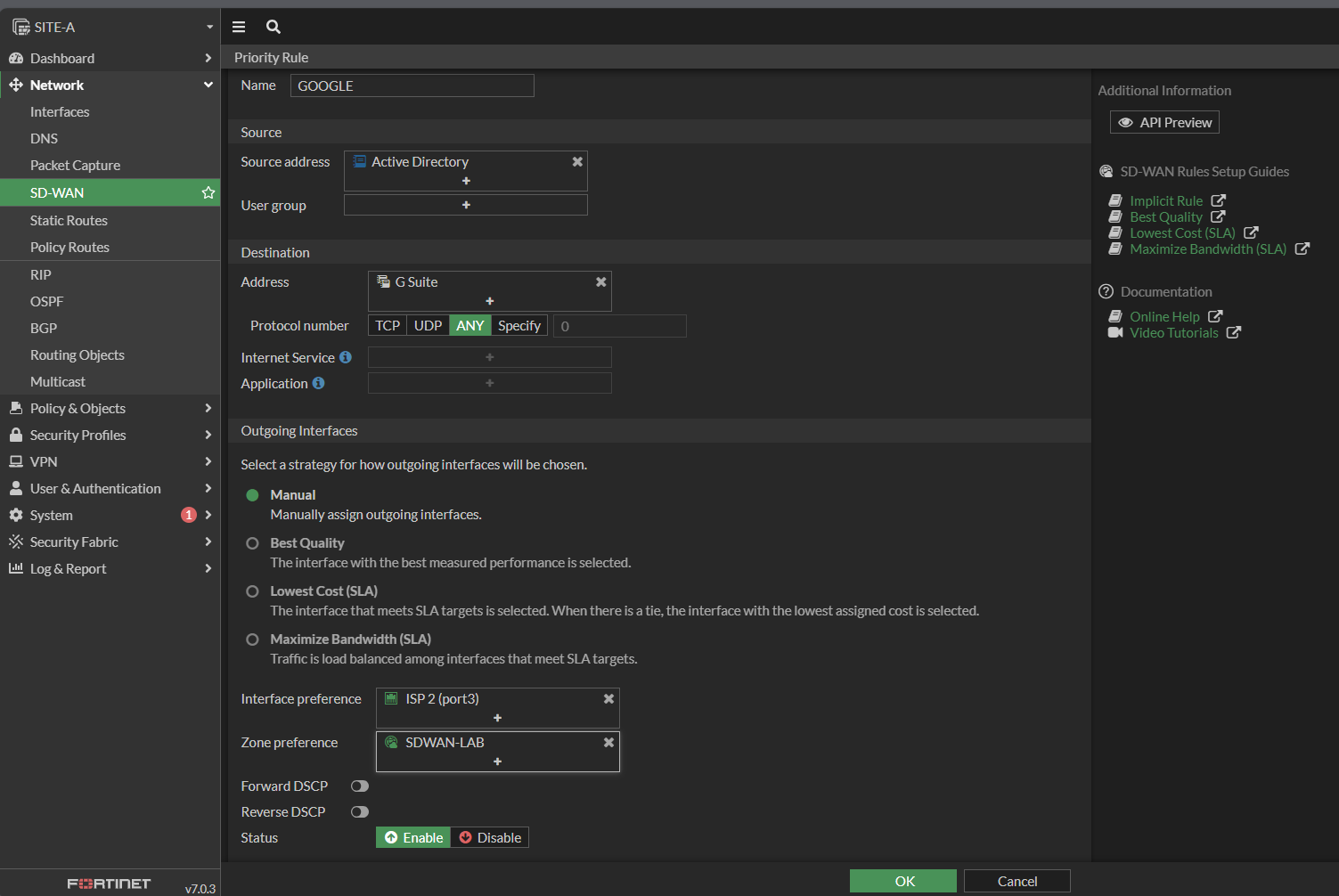Click the Internet Service info icon
This screenshot has width=1339, height=896.
(346, 357)
